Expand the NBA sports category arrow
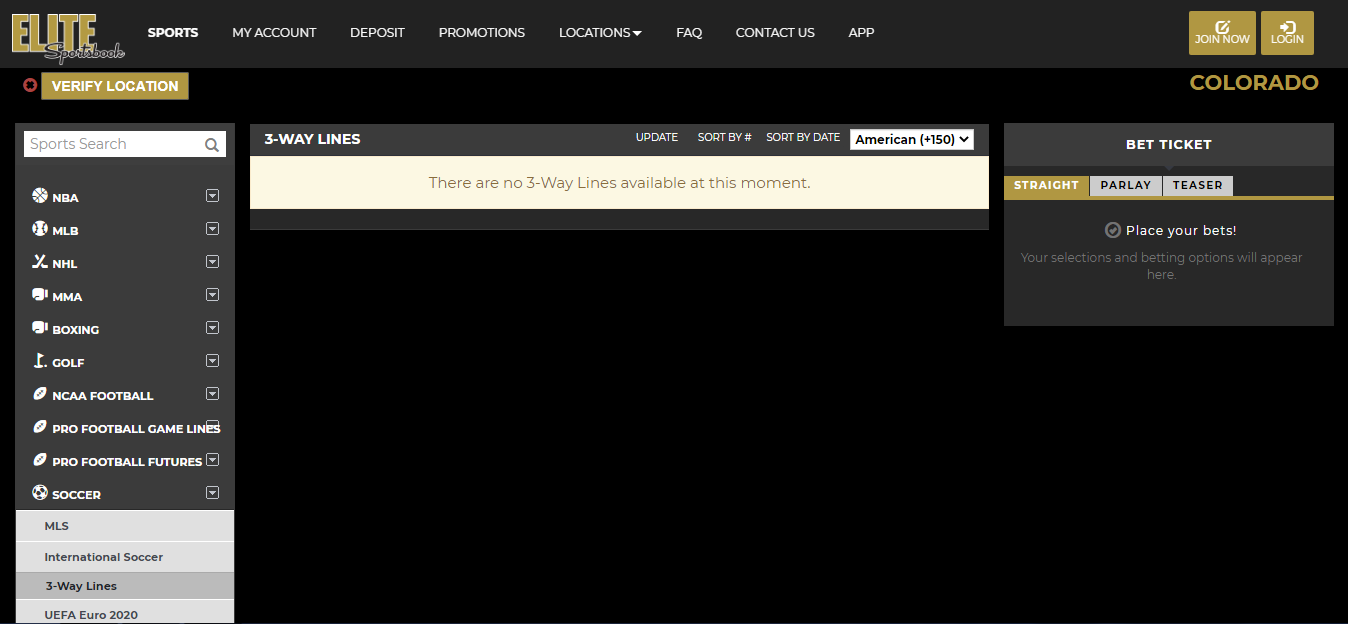The width and height of the screenshot is (1348, 624). coord(212,196)
